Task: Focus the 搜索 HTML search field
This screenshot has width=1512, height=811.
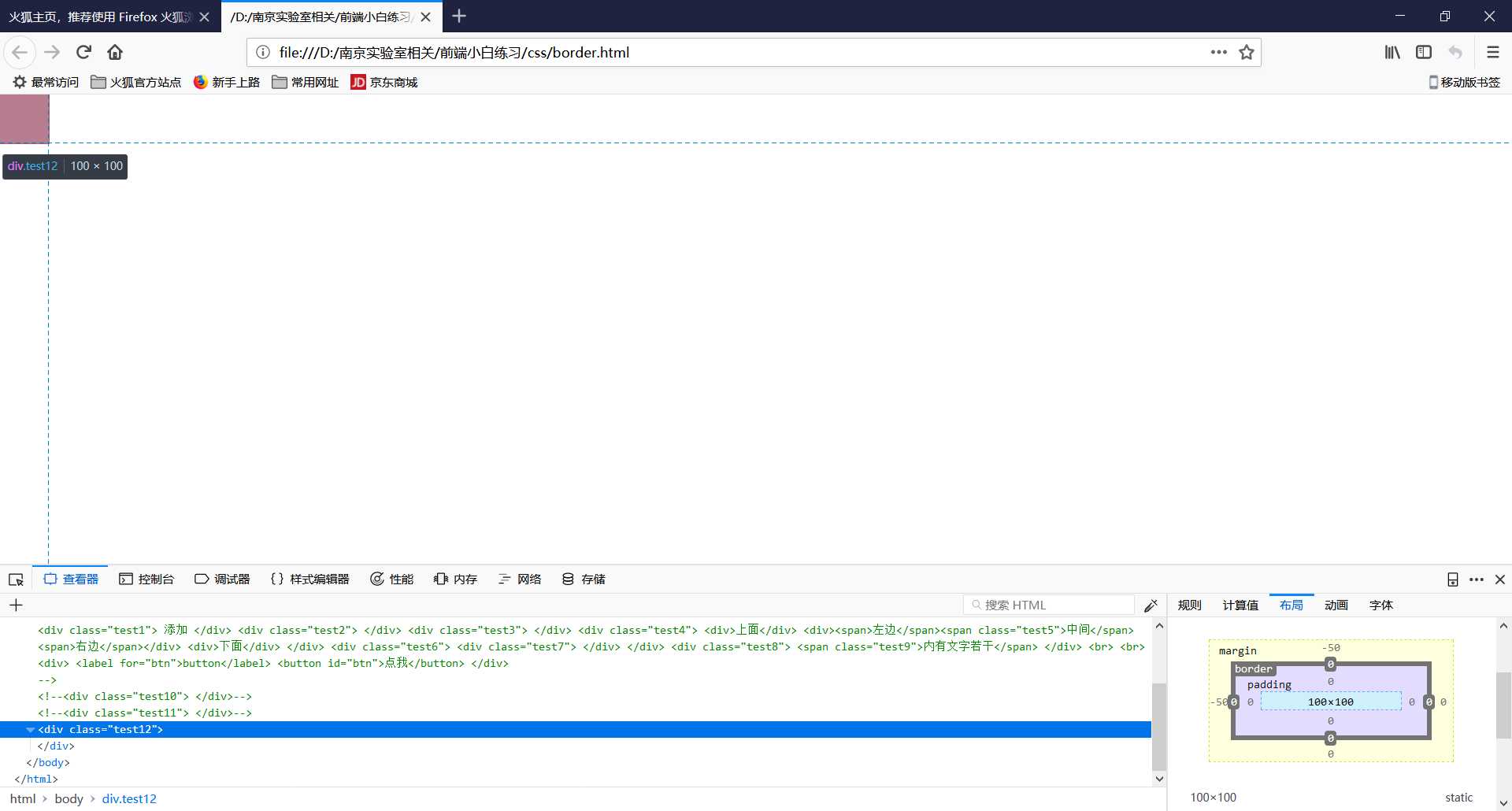Action: pyautogui.click(x=1048, y=605)
